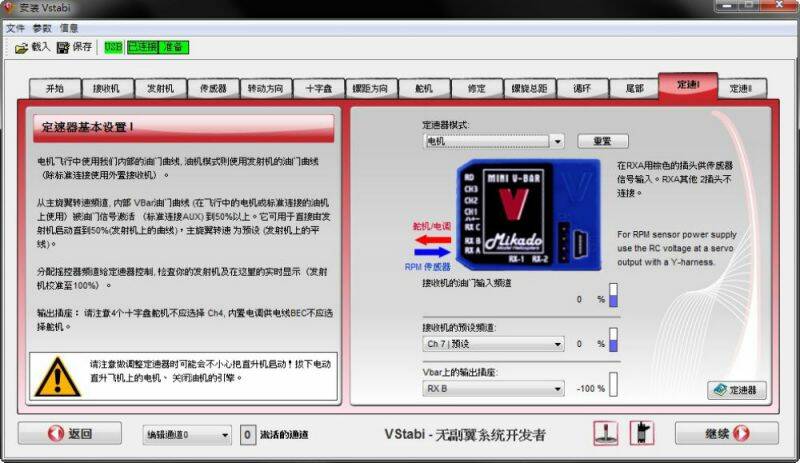Screen dimensions: 800x463
Task: Open the 文件 menu
Action: pos(15,28)
